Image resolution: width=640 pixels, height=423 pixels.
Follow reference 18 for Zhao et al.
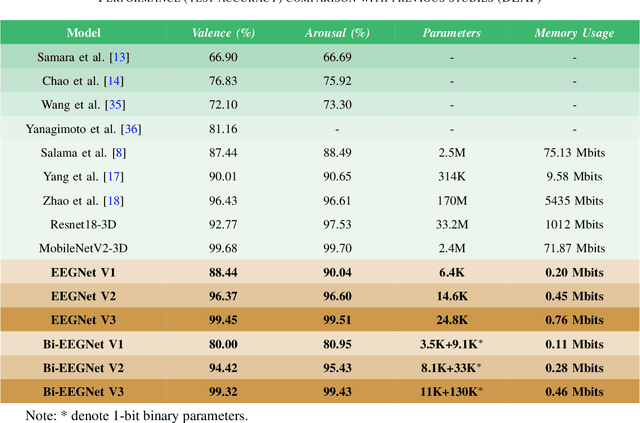tap(116, 201)
